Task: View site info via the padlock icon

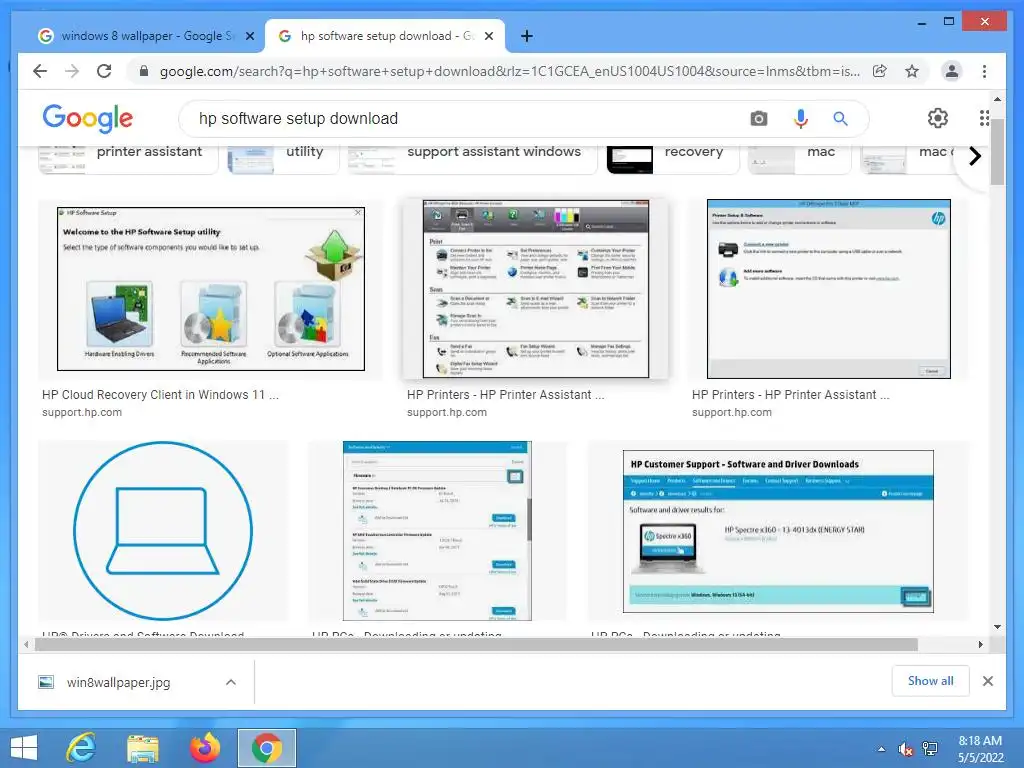Action: [x=144, y=71]
